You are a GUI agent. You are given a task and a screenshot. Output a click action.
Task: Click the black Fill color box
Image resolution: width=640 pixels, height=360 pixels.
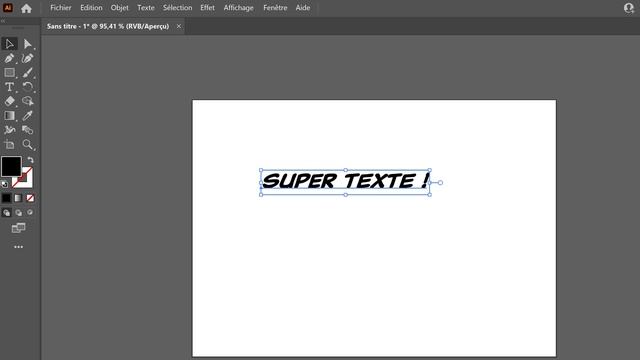coord(11,166)
